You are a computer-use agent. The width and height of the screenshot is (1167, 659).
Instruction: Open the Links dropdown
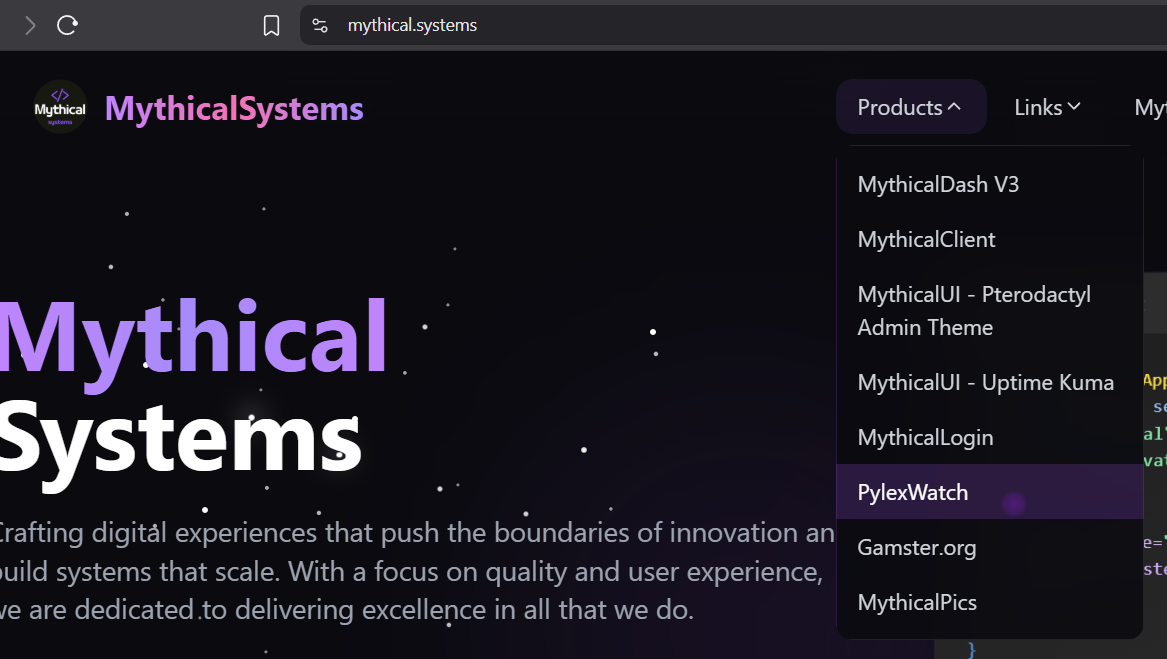[x=1046, y=107]
